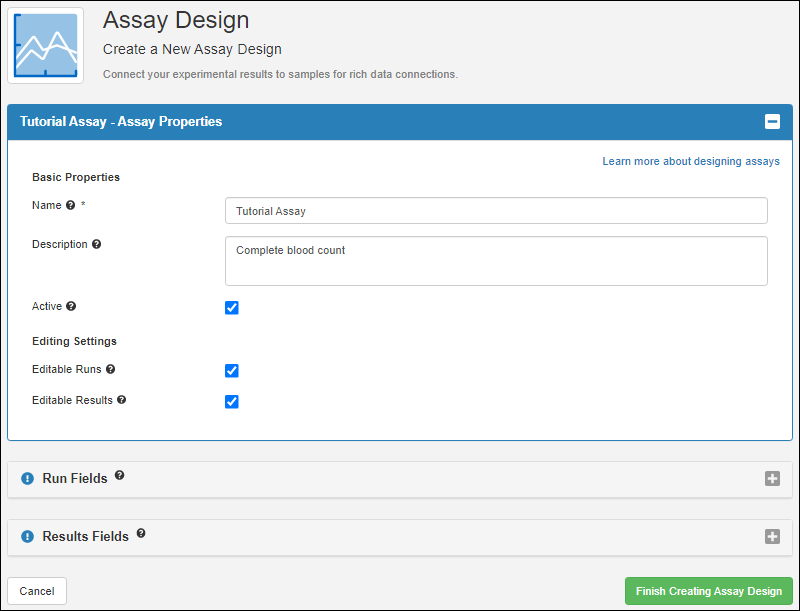Image resolution: width=800 pixels, height=611 pixels.
Task: Collapse the Assay Properties panel
Action: pos(772,122)
